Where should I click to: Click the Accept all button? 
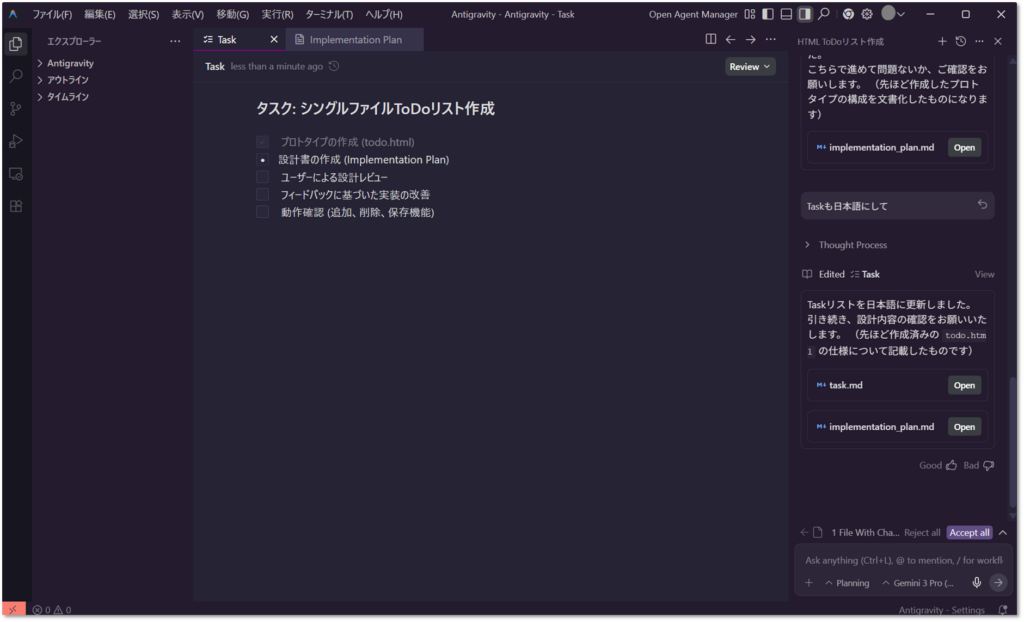969,533
